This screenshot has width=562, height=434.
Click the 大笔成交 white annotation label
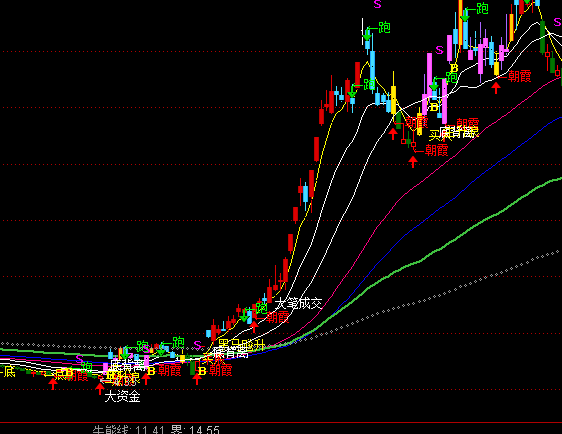[299, 304]
